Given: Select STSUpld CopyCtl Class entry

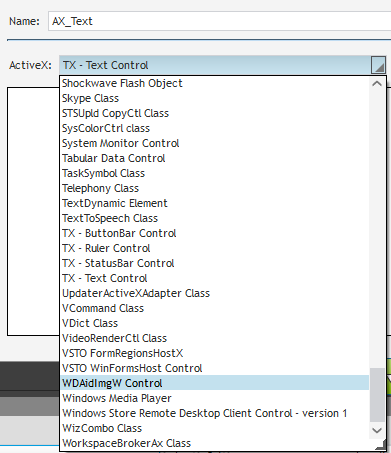Looking at the screenshot, I should click(x=215, y=113).
